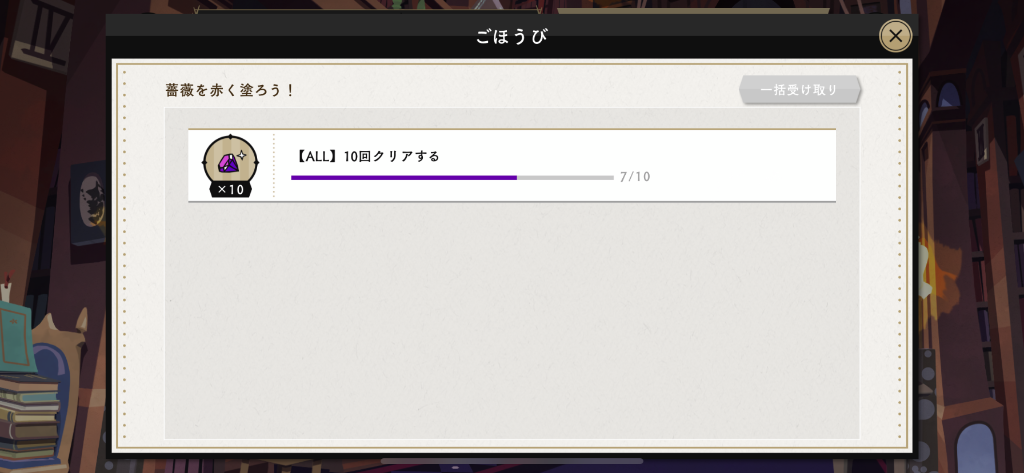Tap the 薔薇を赤く塗ろう！ section heading
Viewport: 1024px width, 474px height.
tap(230, 90)
